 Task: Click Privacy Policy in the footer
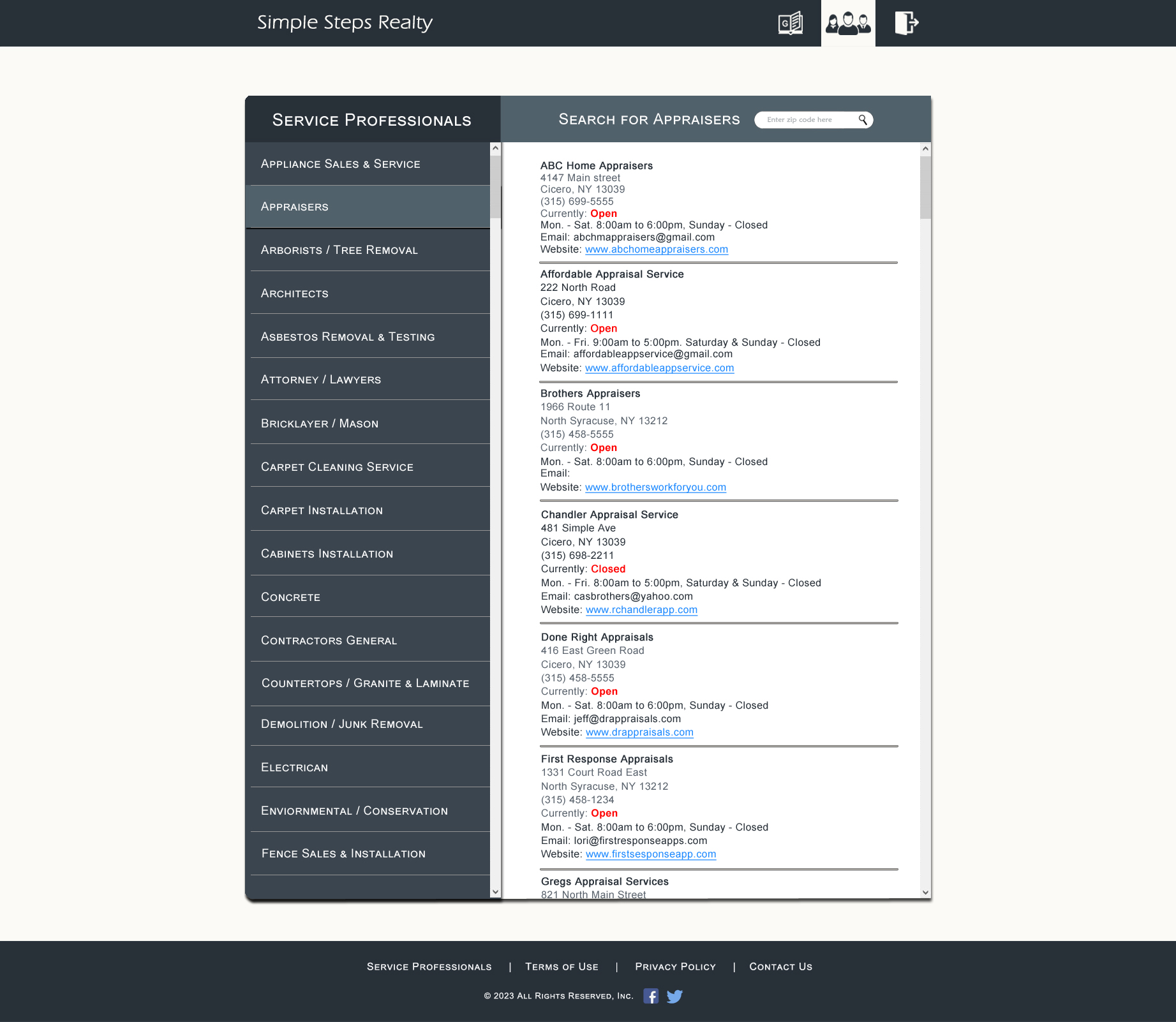point(675,966)
